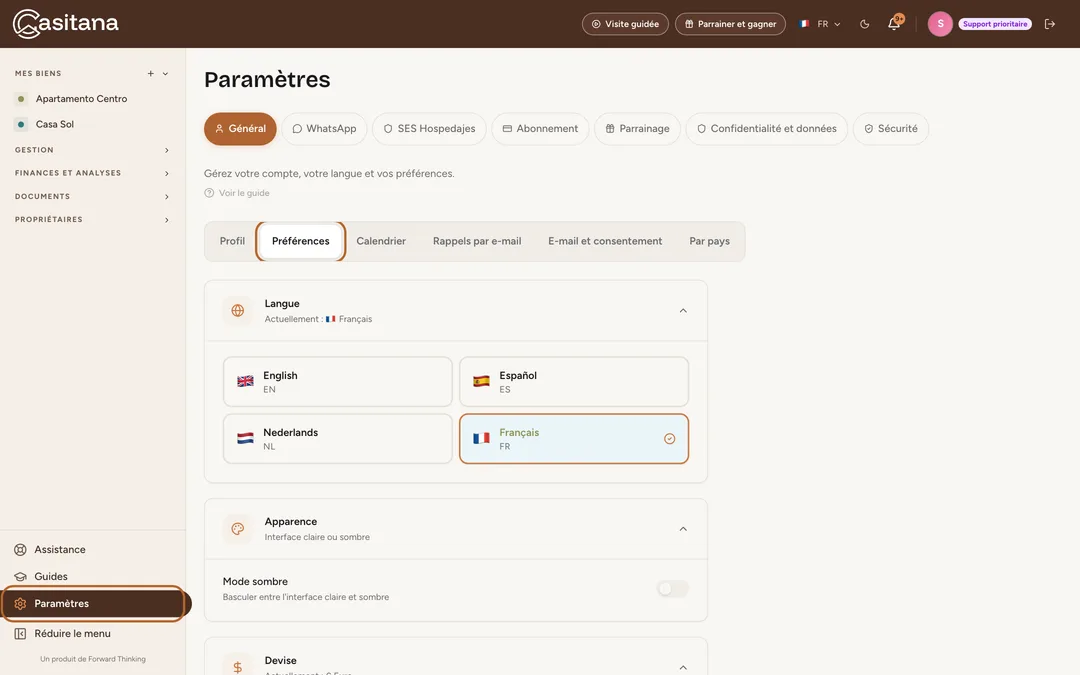
Task: Click the palette icon in Apparence section
Action: click(x=238, y=529)
